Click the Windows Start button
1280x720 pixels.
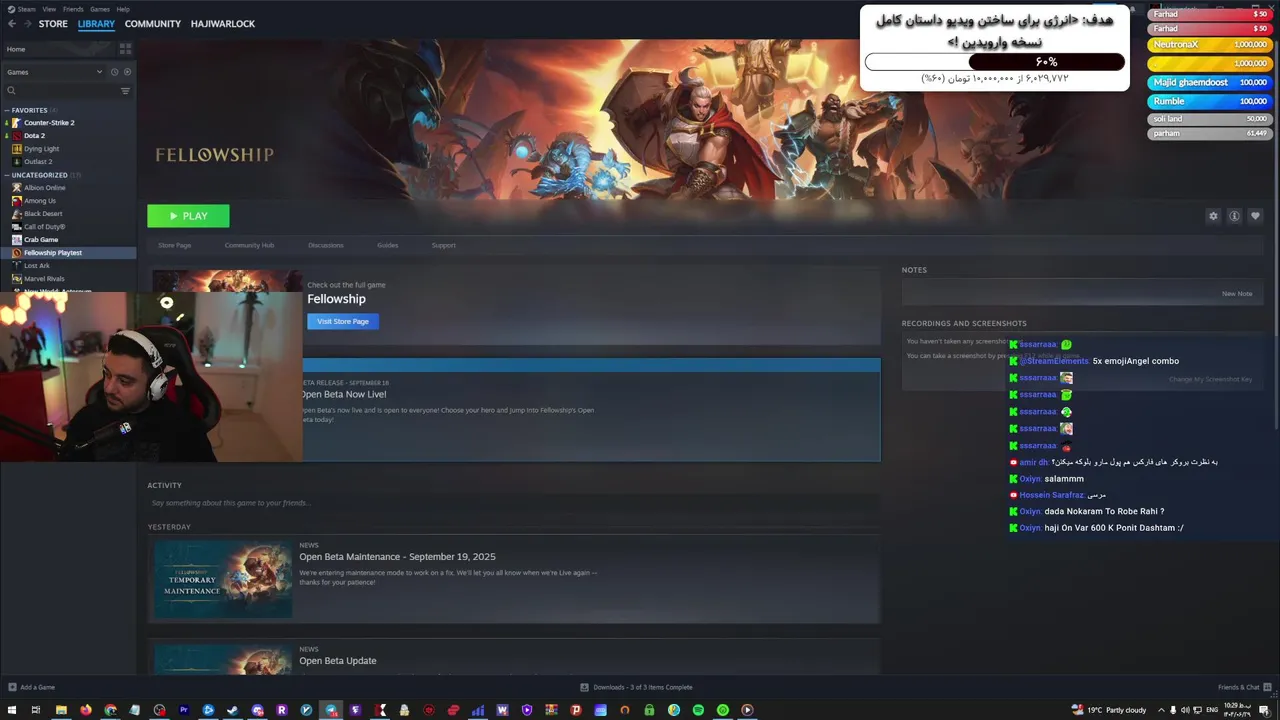(x=11, y=710)
